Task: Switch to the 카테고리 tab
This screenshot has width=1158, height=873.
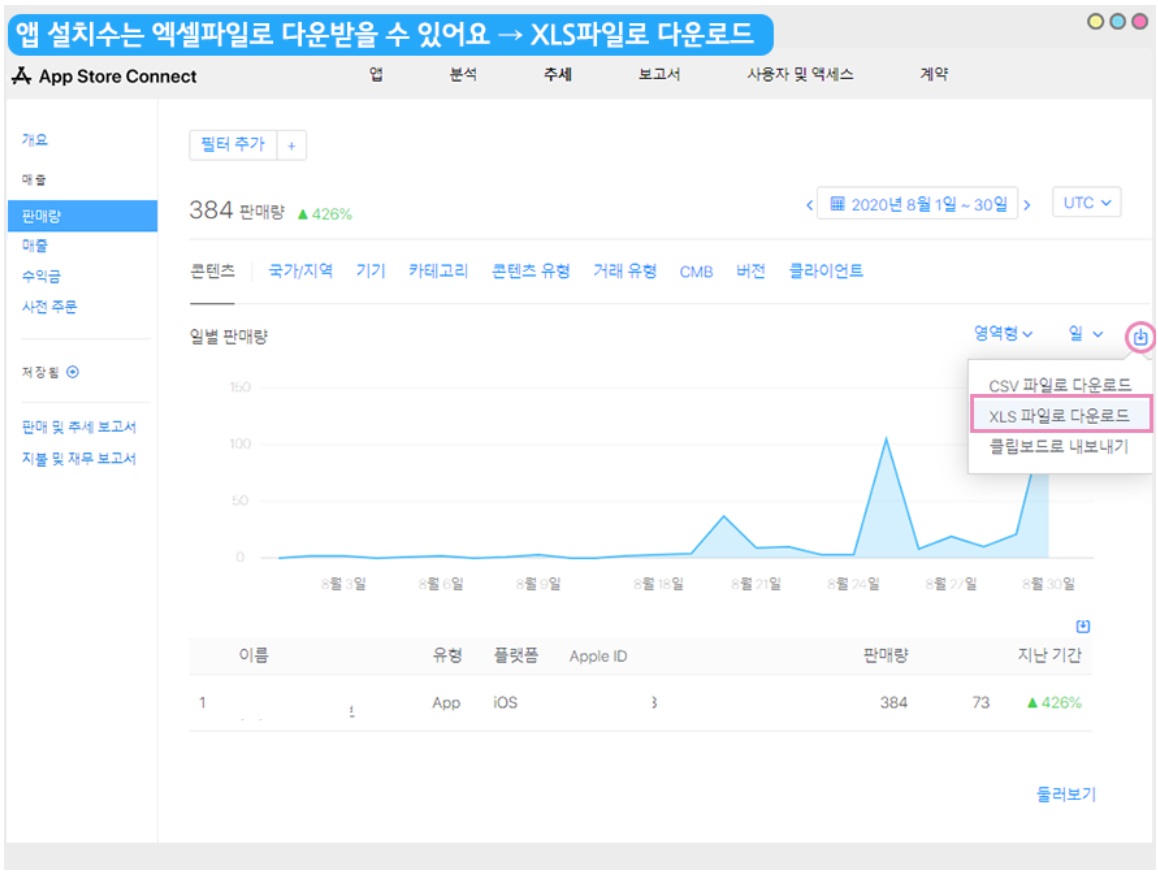Action: [438, 271]
